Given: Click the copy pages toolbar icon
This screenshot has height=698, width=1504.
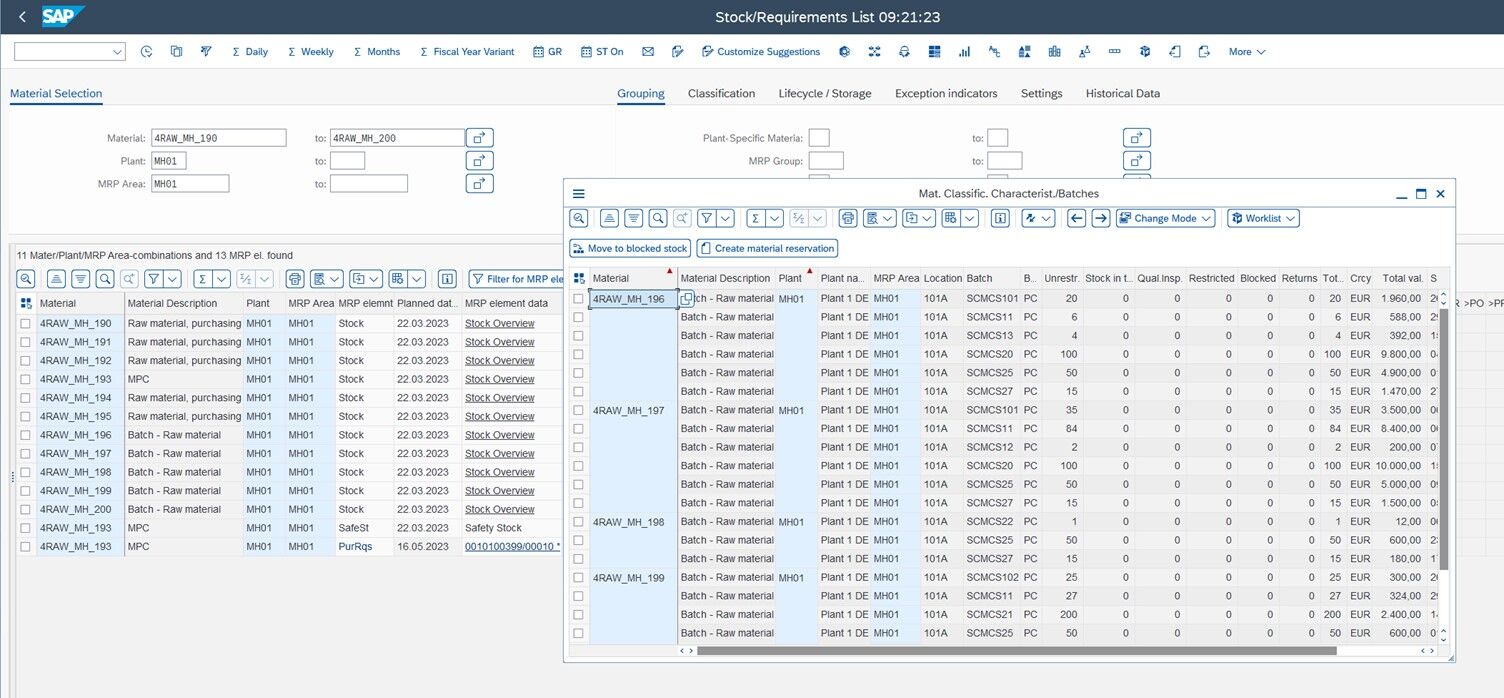Looking at the screenshot, I should [176, 52].
